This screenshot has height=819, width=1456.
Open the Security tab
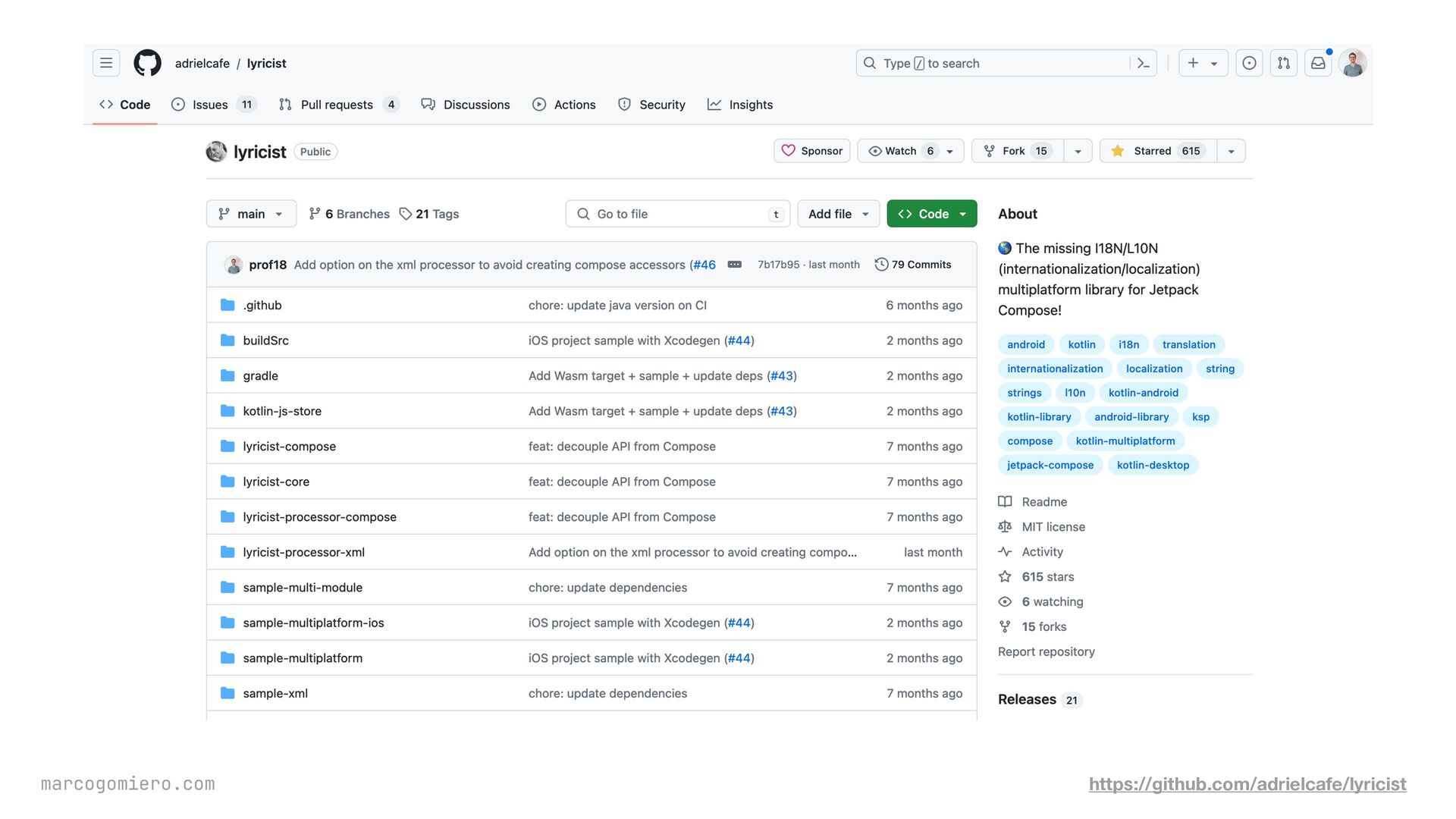point(651,105)
